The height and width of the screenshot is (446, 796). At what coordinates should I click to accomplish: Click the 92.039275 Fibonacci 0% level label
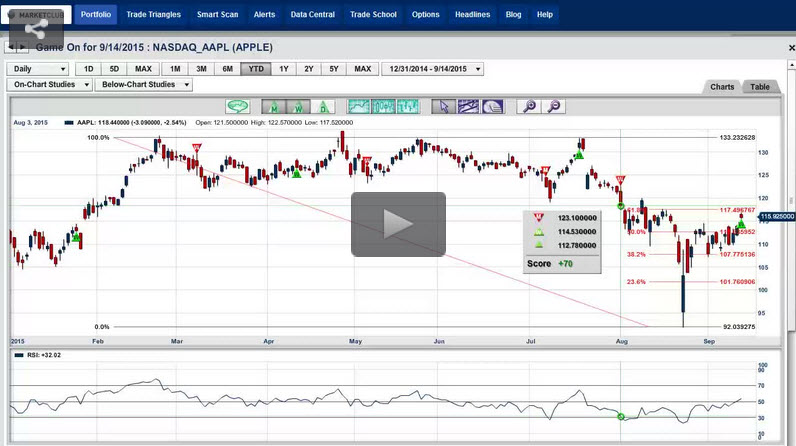(x=739, y=327)
